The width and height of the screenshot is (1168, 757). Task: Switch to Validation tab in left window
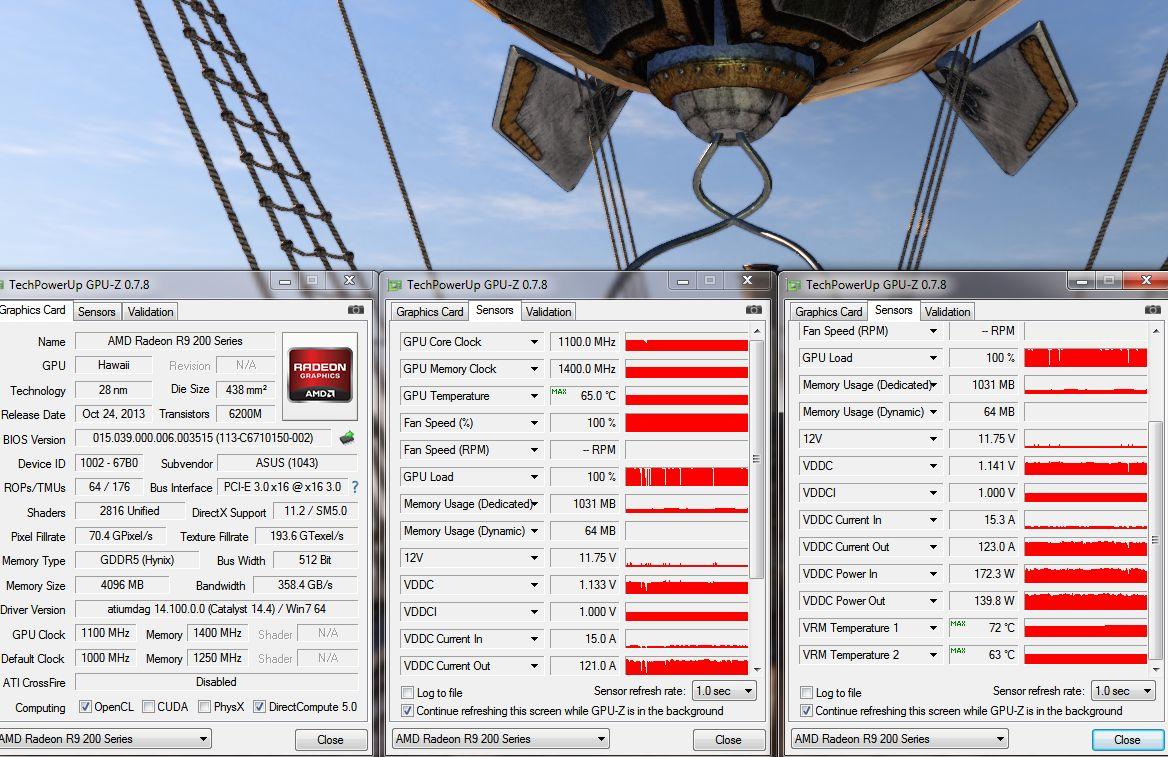point(150,311)
